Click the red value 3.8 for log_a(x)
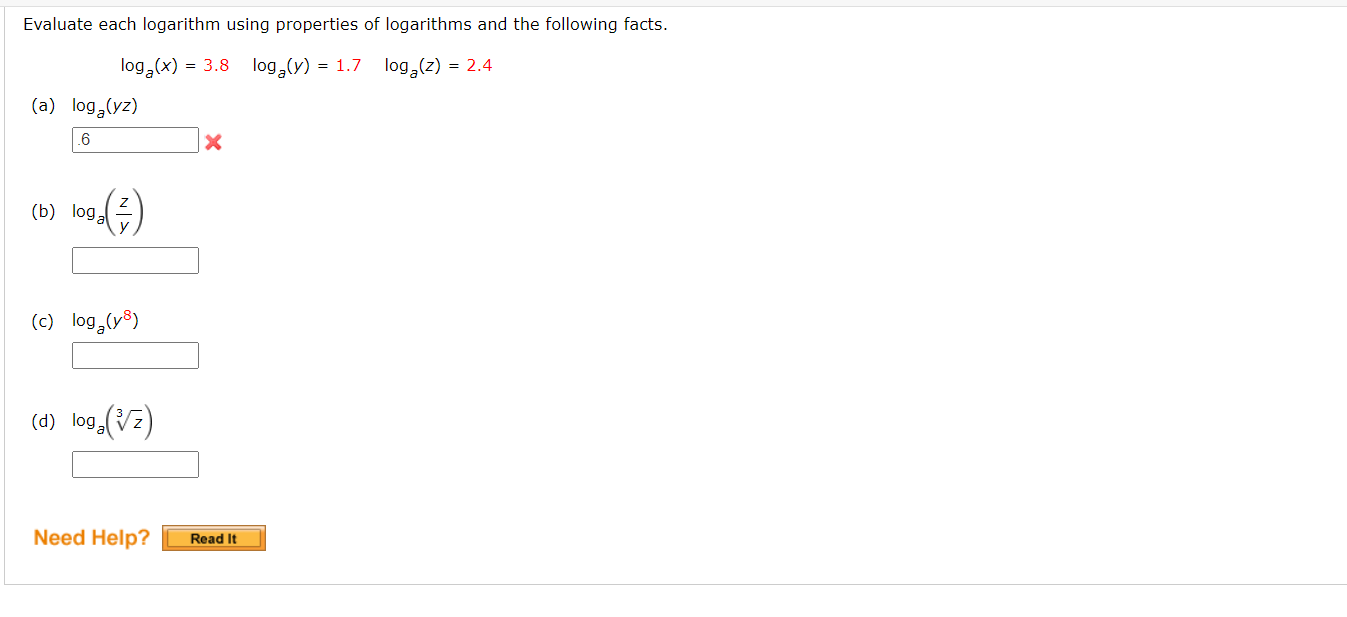This screenshot has width=1347, height=617. click(x=216, y=65)
